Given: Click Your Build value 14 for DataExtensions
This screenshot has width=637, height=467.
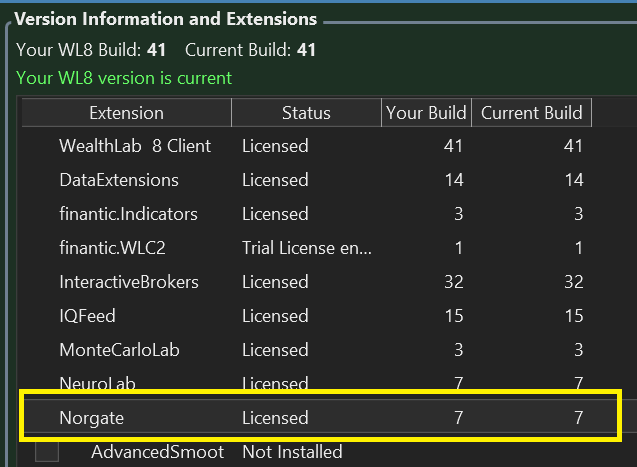Looking at the screenshot, I should (454, 180).
